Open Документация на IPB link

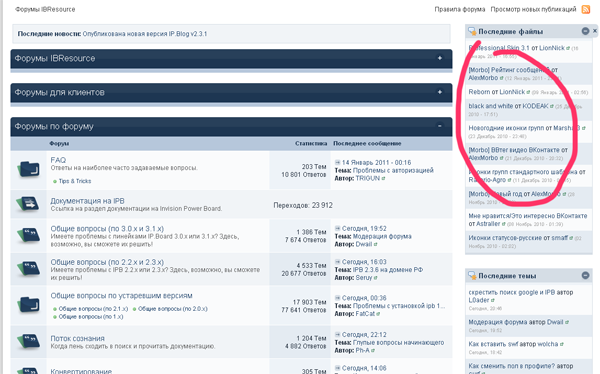(87, 201)
